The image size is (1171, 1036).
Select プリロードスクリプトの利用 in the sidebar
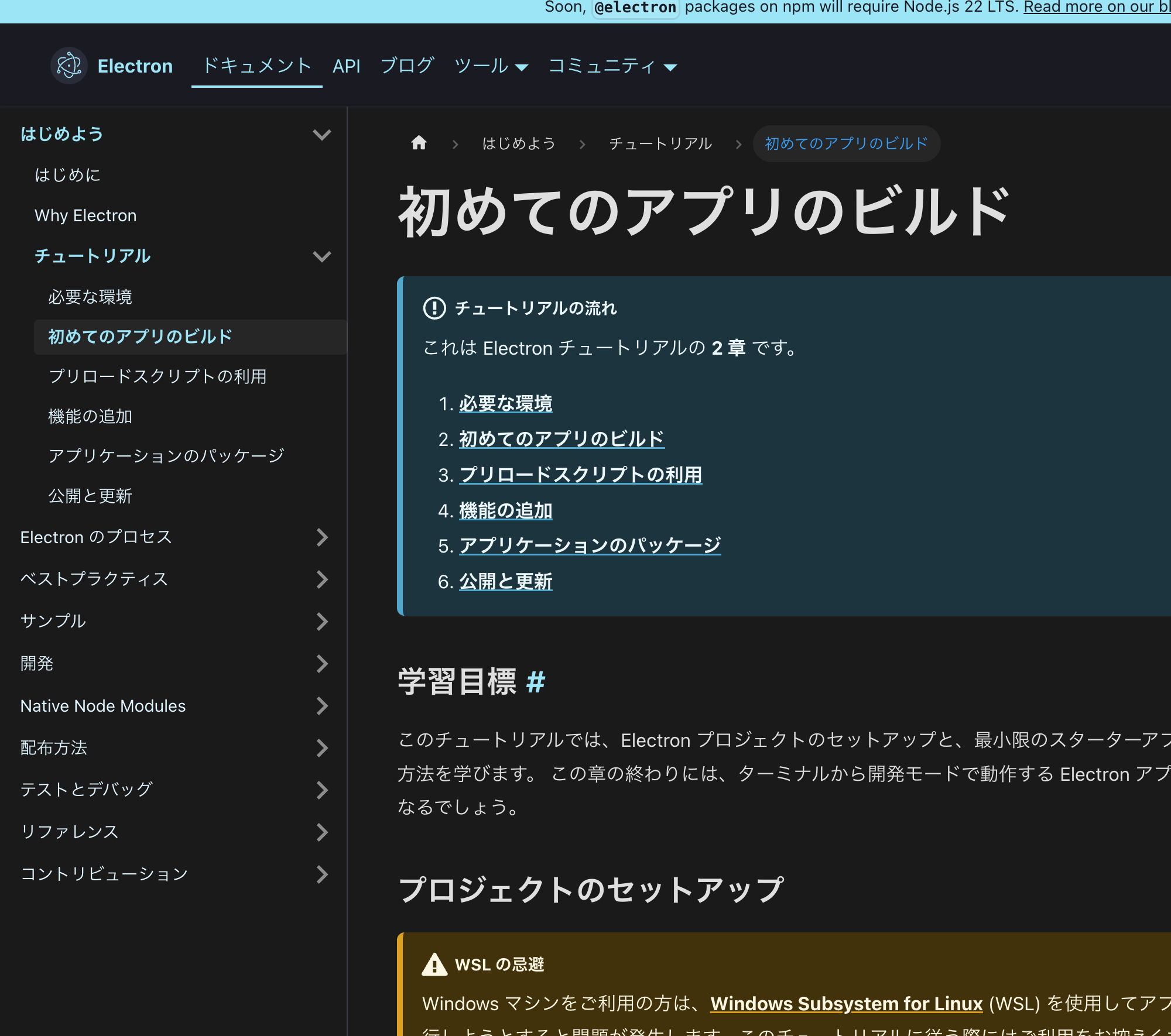[157, 377]
